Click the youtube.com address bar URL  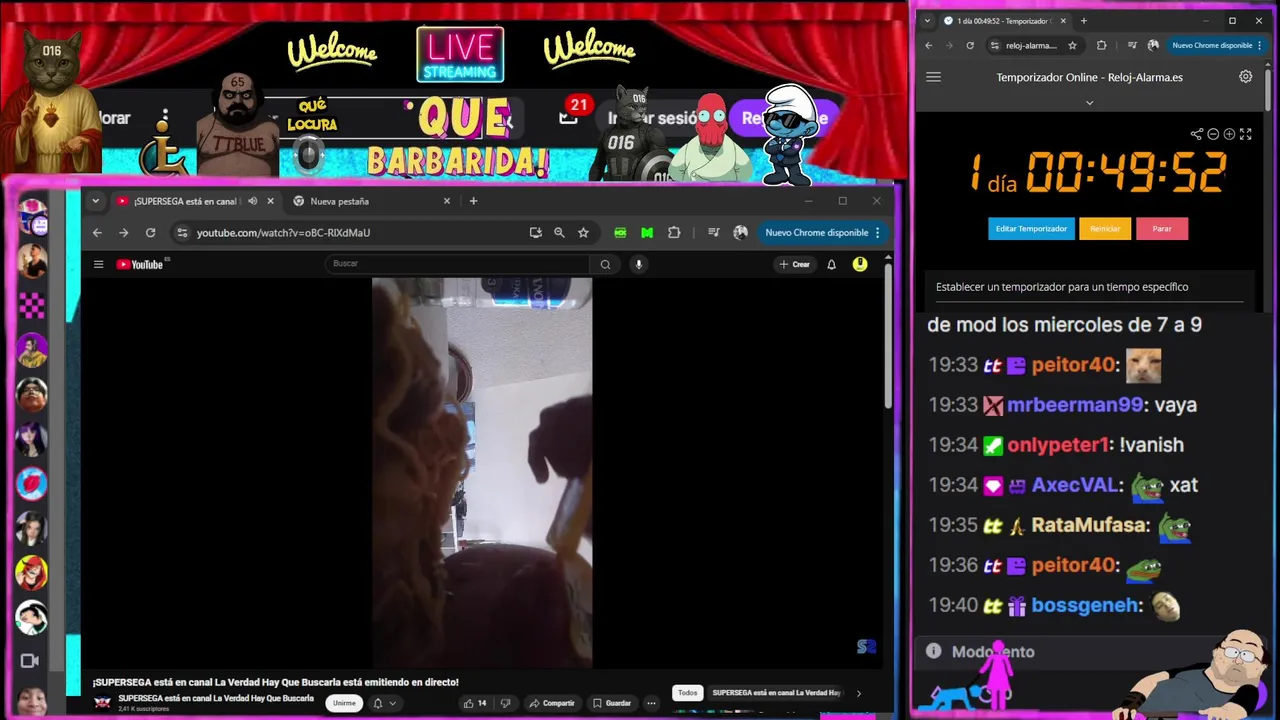(x=283, y=232)
